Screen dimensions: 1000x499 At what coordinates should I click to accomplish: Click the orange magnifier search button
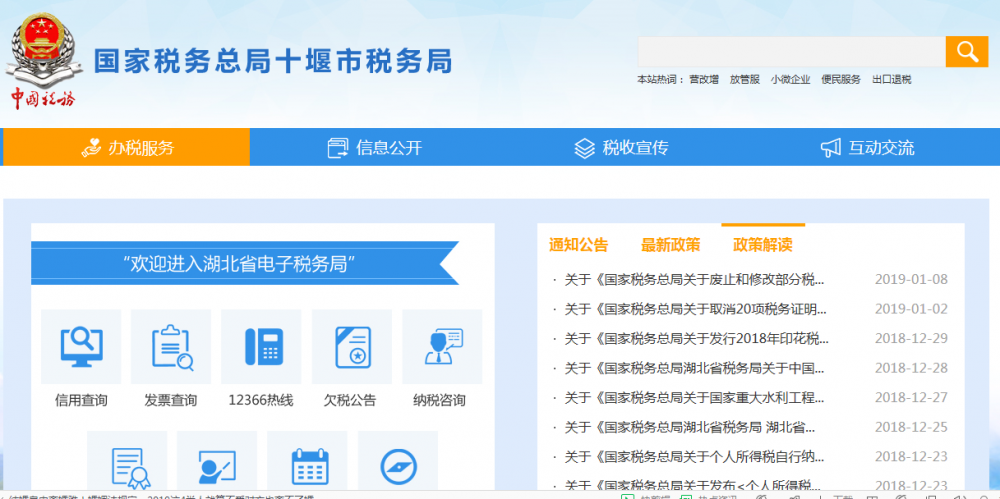967,52
